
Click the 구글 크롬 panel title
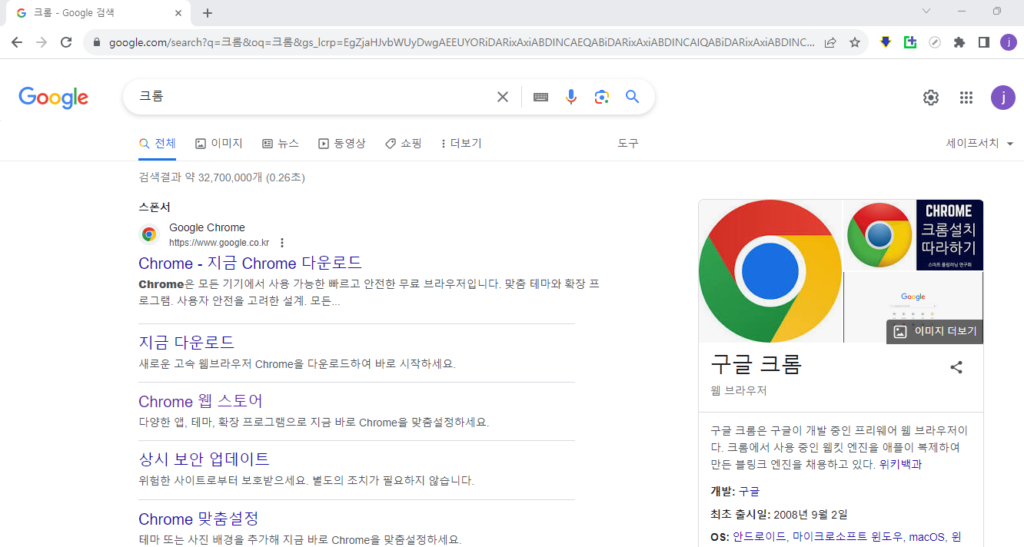756,364
